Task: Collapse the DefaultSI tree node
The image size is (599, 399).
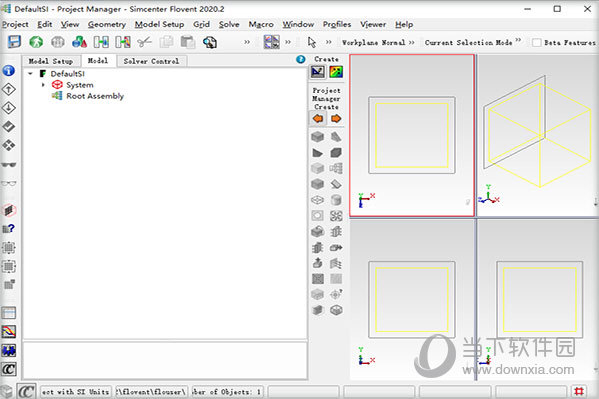Action: point(30,73)
